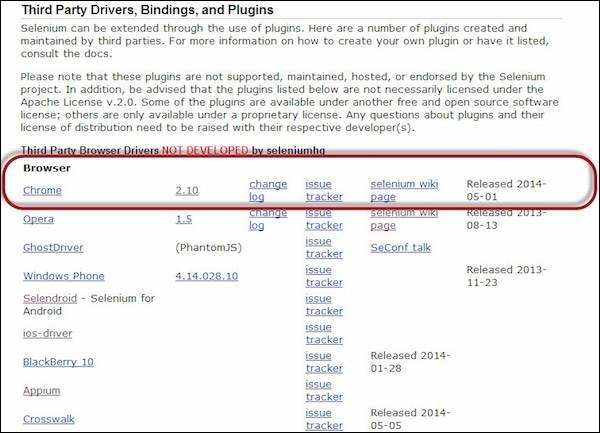Open the Chrome driver link
The height and width of the screenshot is (433, 600).
point(42,190)
